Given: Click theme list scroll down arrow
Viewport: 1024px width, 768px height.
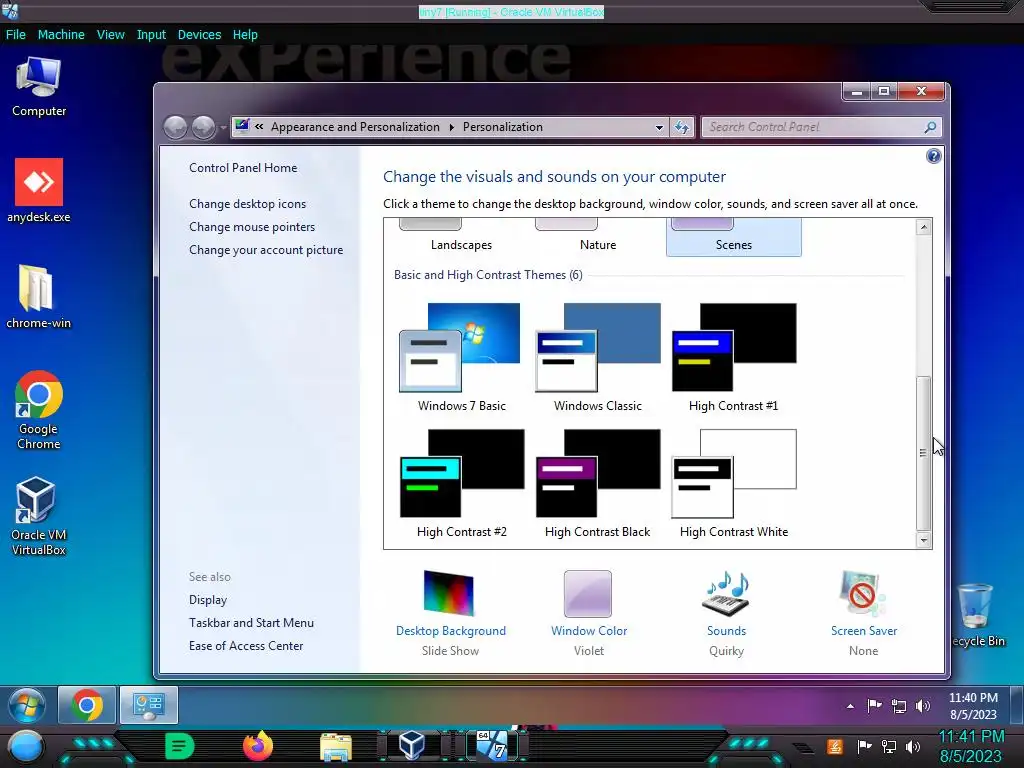Looking at the screenshot, I should (x=923, y=540).
